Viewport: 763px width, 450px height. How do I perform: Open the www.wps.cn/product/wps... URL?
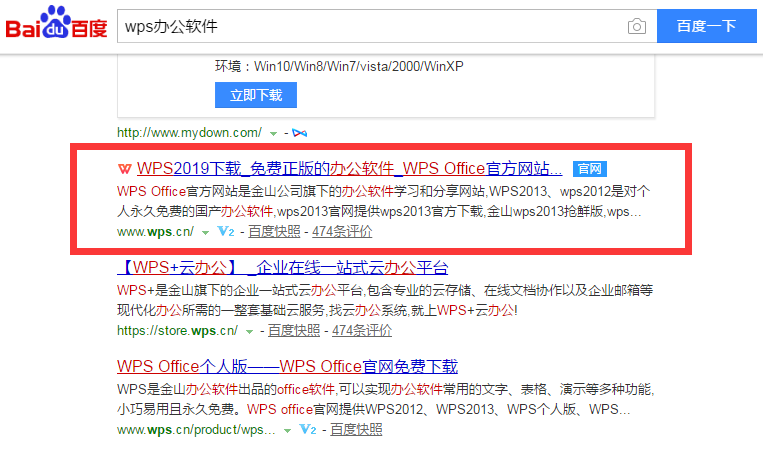pos(196,430)
